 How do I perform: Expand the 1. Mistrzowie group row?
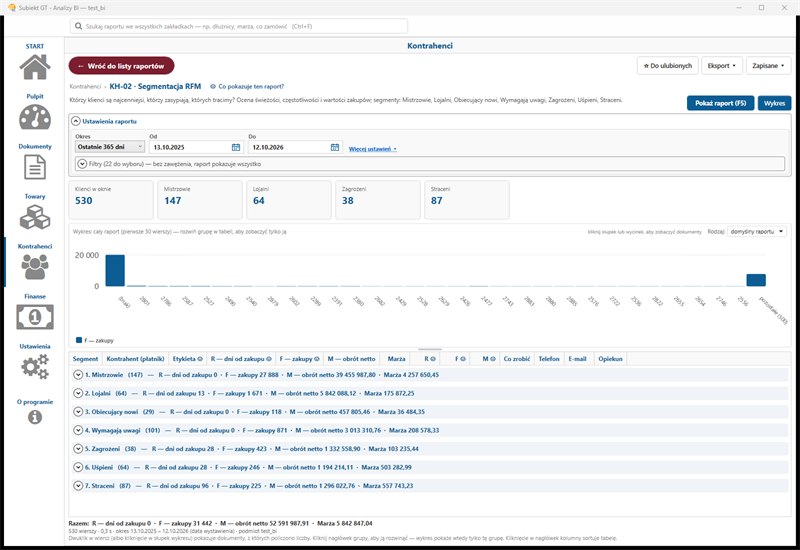pyautogui.click(x=78, y=374)
